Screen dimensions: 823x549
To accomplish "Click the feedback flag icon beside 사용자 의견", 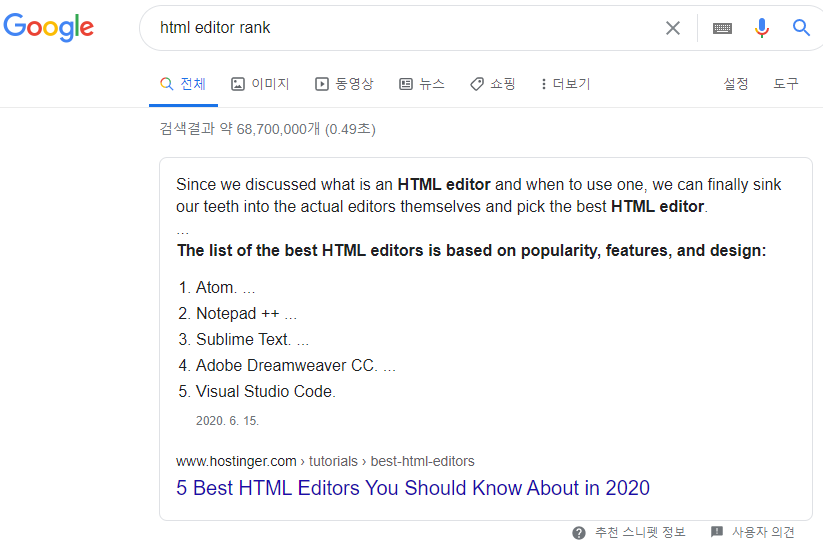I will 716,532.
